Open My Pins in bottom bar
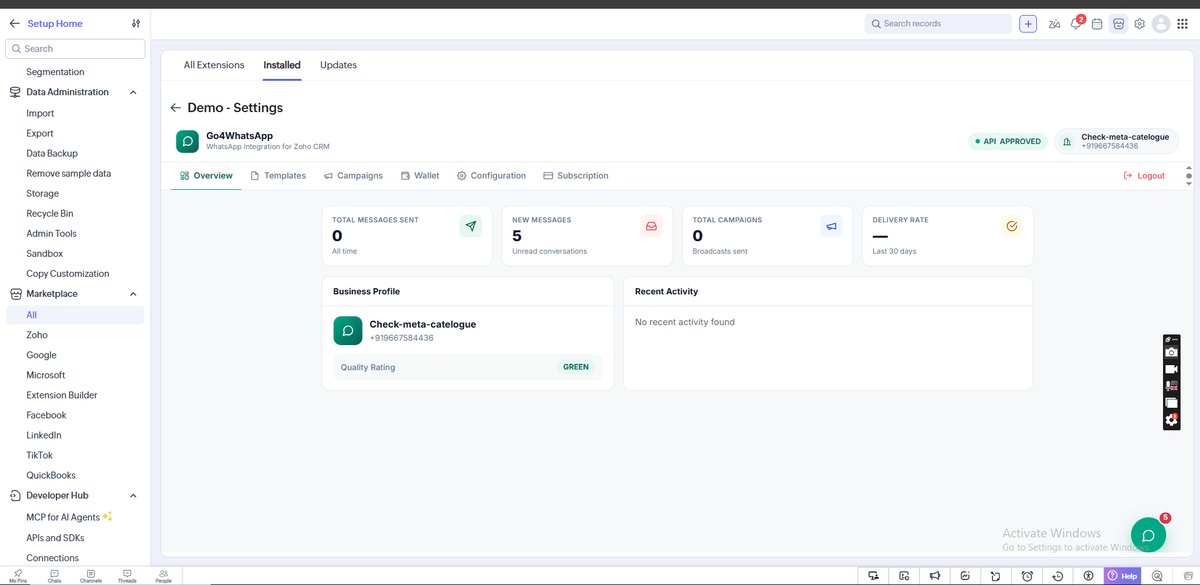Image resolution: width=1200 pixels, height=585 pixels. [17, 576]
